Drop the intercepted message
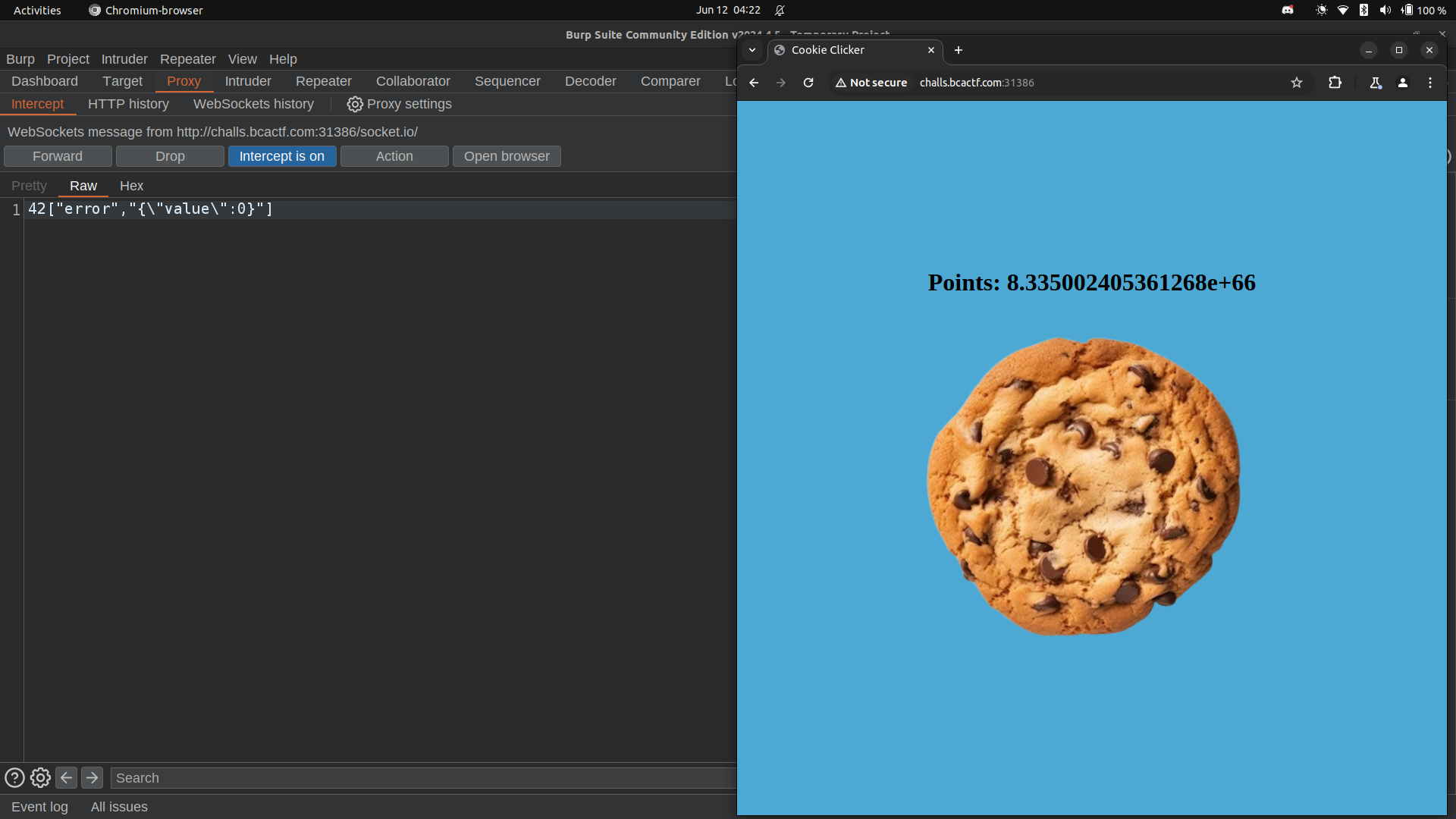Image resolution: width=1456 pixels, height=819 pixels. pyautogui.click(x=170, y=156)
